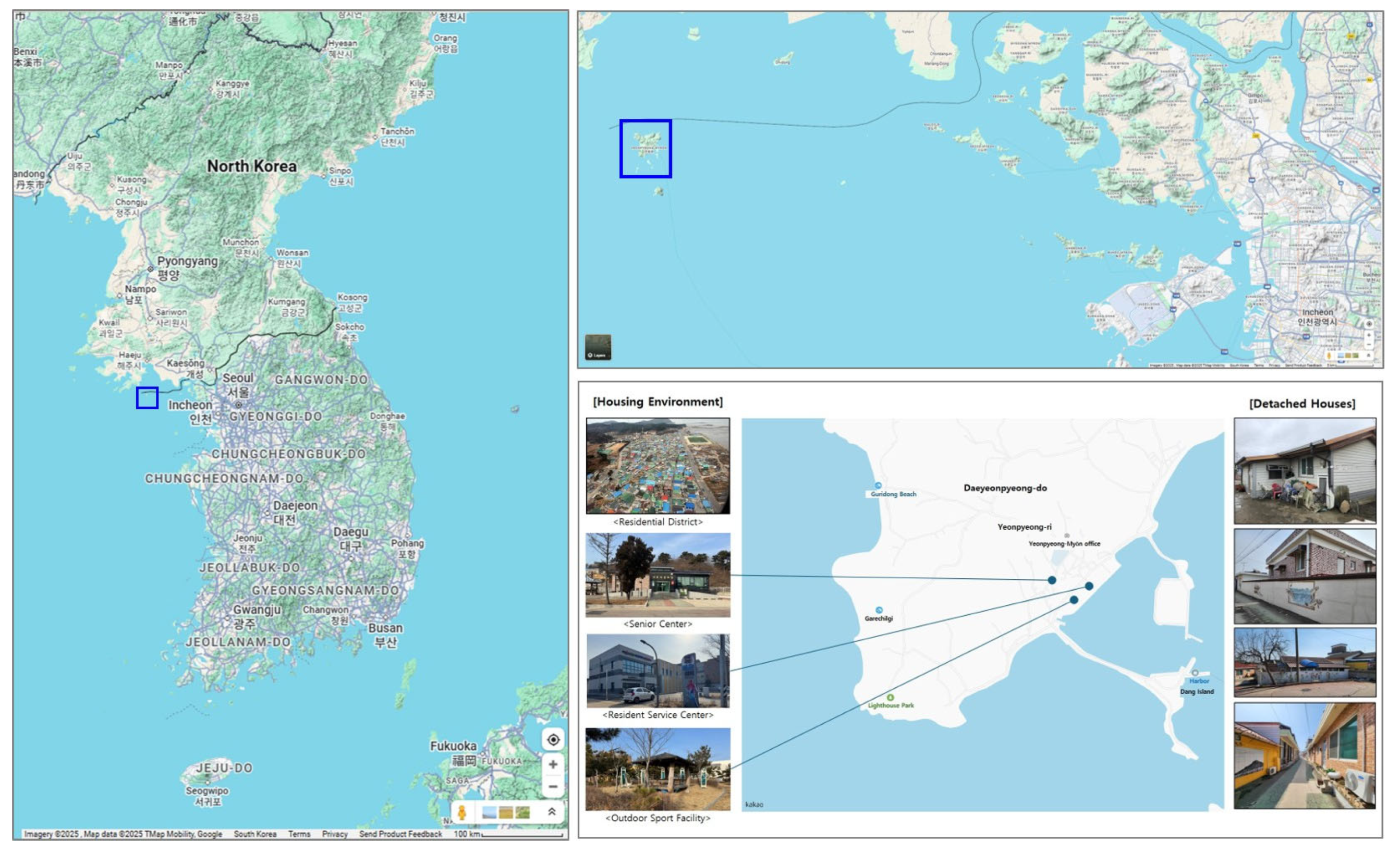
Task: Open the Terms link below the Korea map
Action: point(299,834)
